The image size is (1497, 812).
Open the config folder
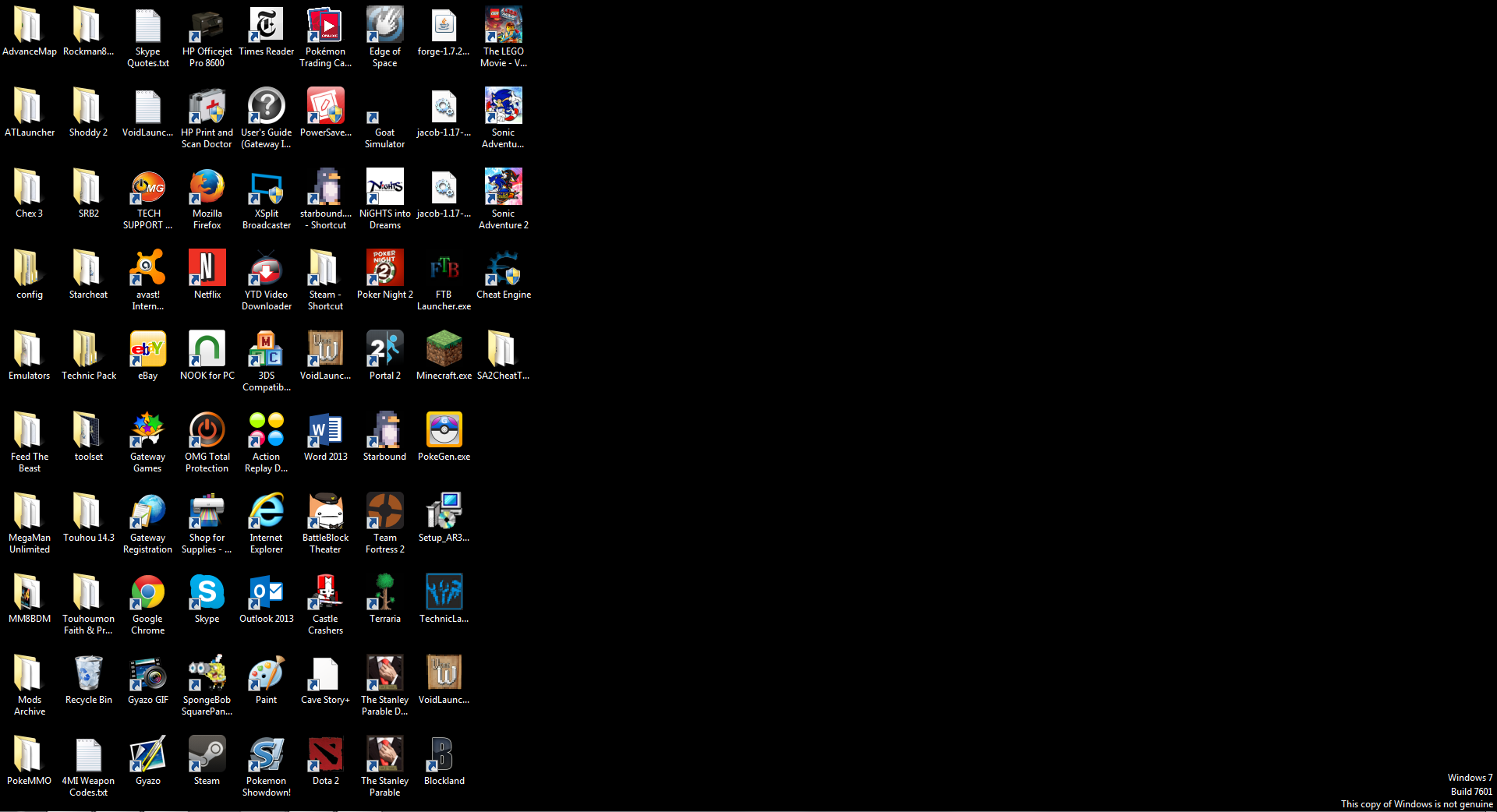pos(30,269)
